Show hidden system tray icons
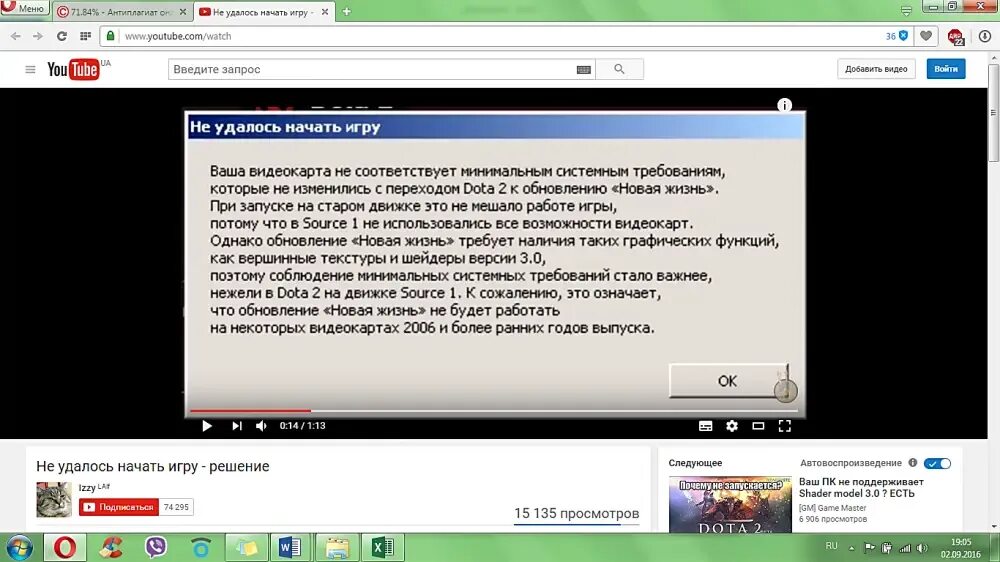Screen dimensions: 1000x562 click(851, 548)
